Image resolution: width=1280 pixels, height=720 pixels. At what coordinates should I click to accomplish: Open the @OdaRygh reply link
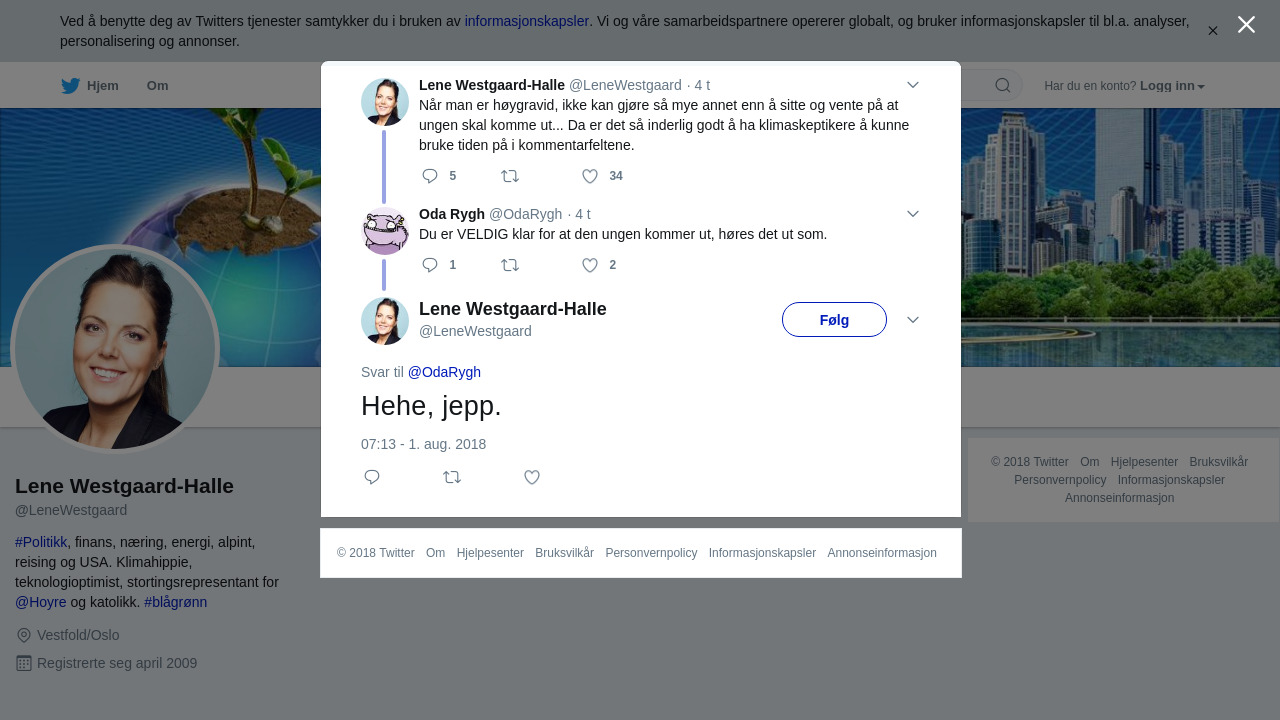pyautogui.click(x=444, y=372)
